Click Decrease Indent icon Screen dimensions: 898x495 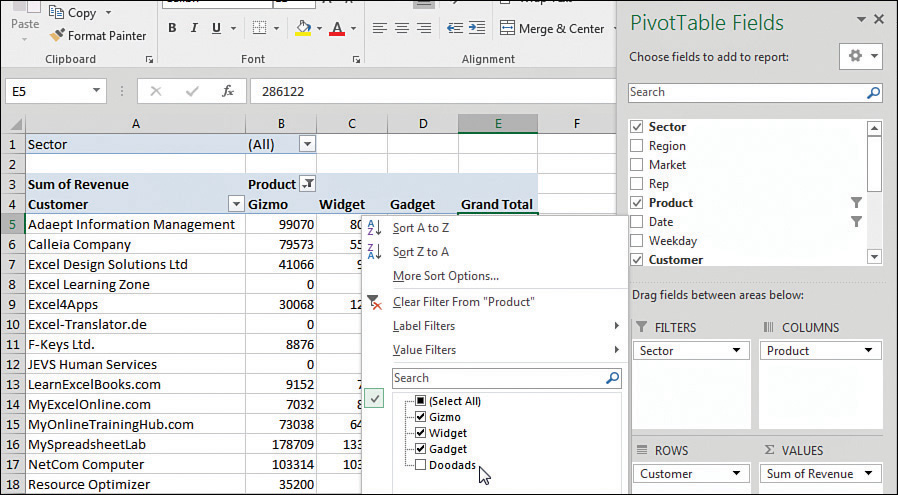[x=455, y=28]
